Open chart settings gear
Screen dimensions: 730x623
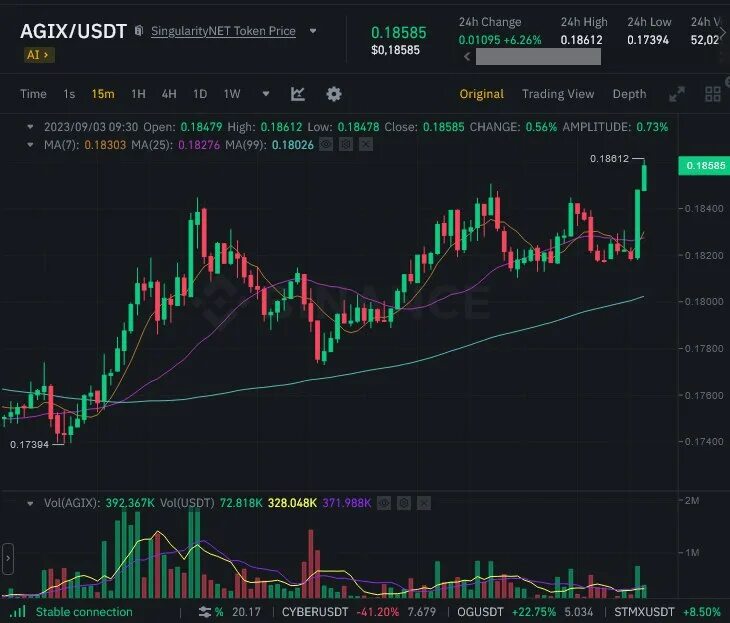tap(334, 94)
